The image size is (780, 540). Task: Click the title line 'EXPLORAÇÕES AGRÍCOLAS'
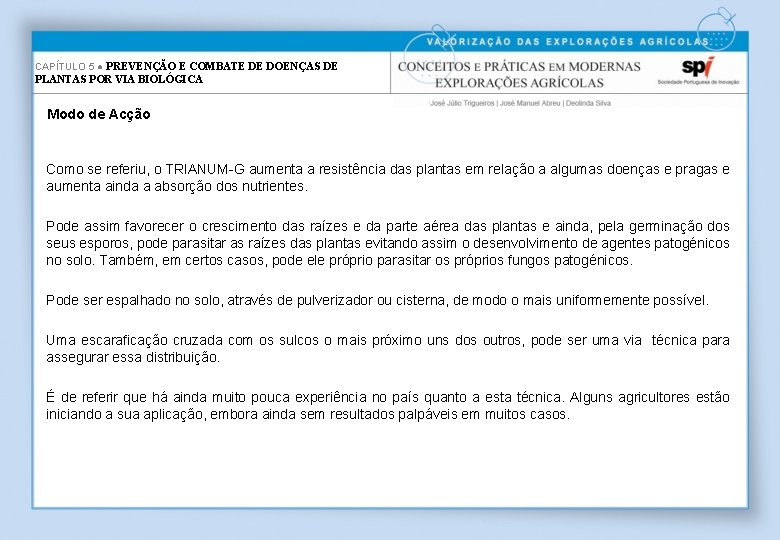[x=519, y=83]
